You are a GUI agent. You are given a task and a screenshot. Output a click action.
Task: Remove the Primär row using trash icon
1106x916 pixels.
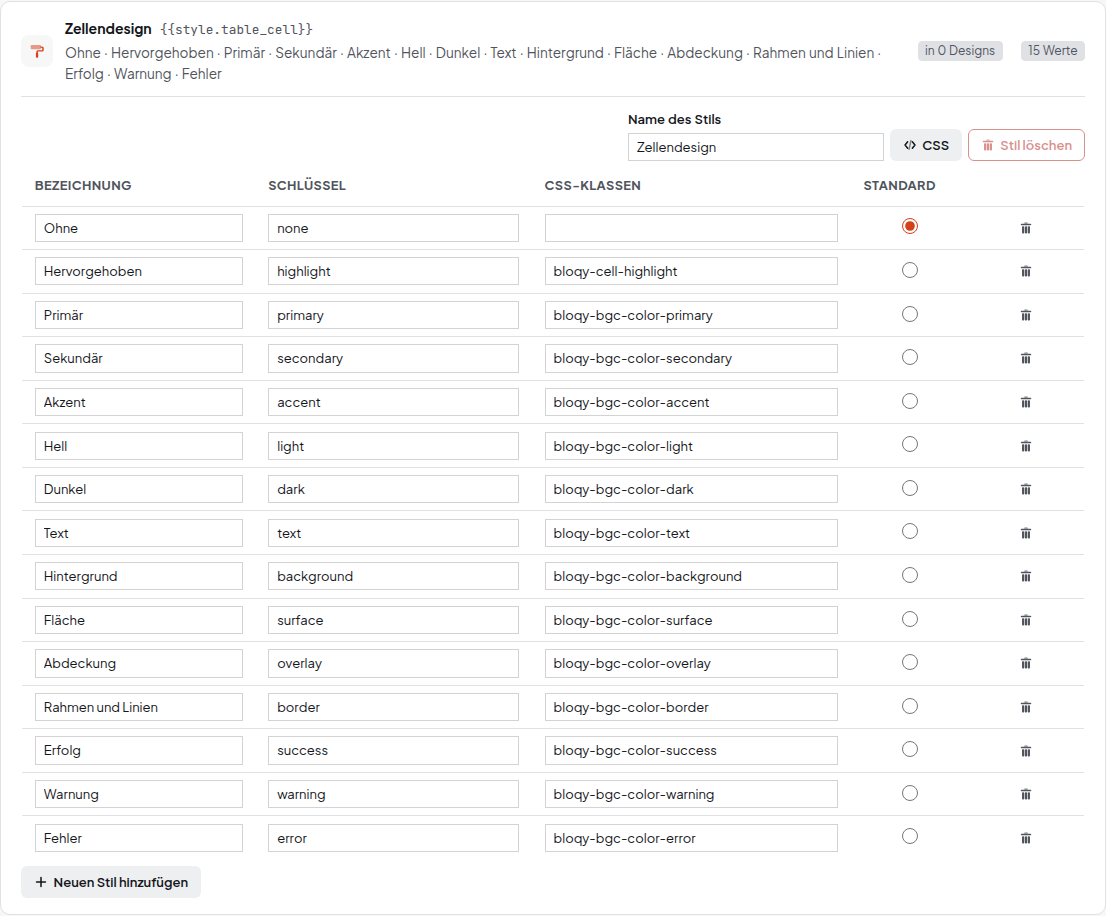coord(1026,315)
